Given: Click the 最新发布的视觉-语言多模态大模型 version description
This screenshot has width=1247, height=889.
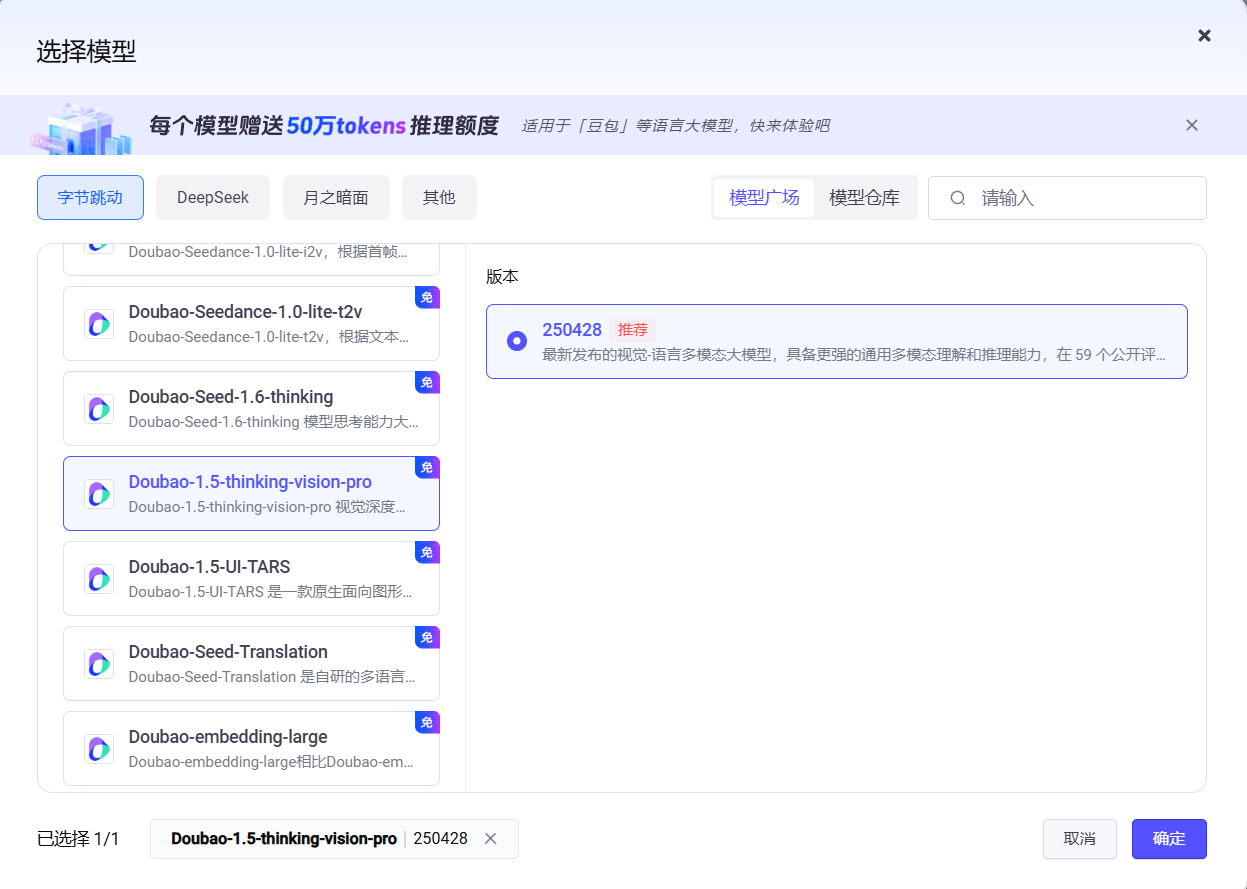Looking at the screenshot, I should pyautogui.click(x=854, y=355).
